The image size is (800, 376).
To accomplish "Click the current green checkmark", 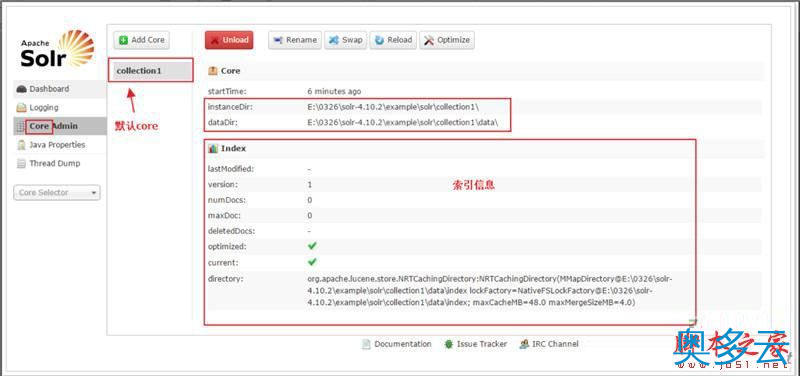I will click(x=312, y=262).
